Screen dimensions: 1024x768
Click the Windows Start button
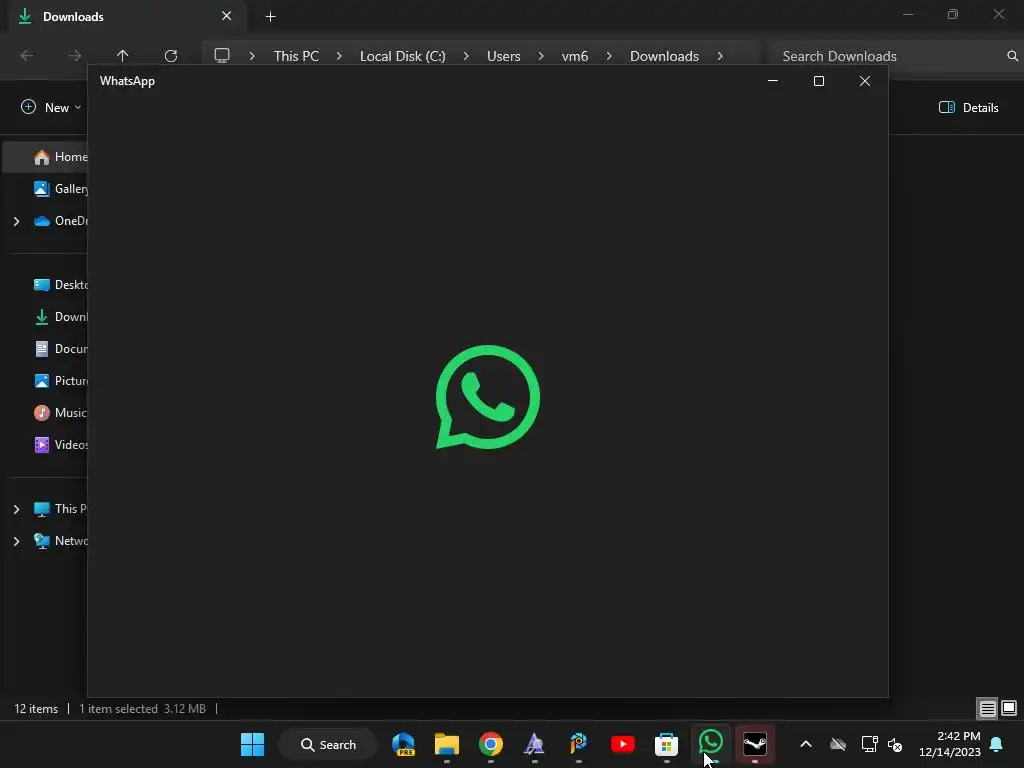[252, 744]
